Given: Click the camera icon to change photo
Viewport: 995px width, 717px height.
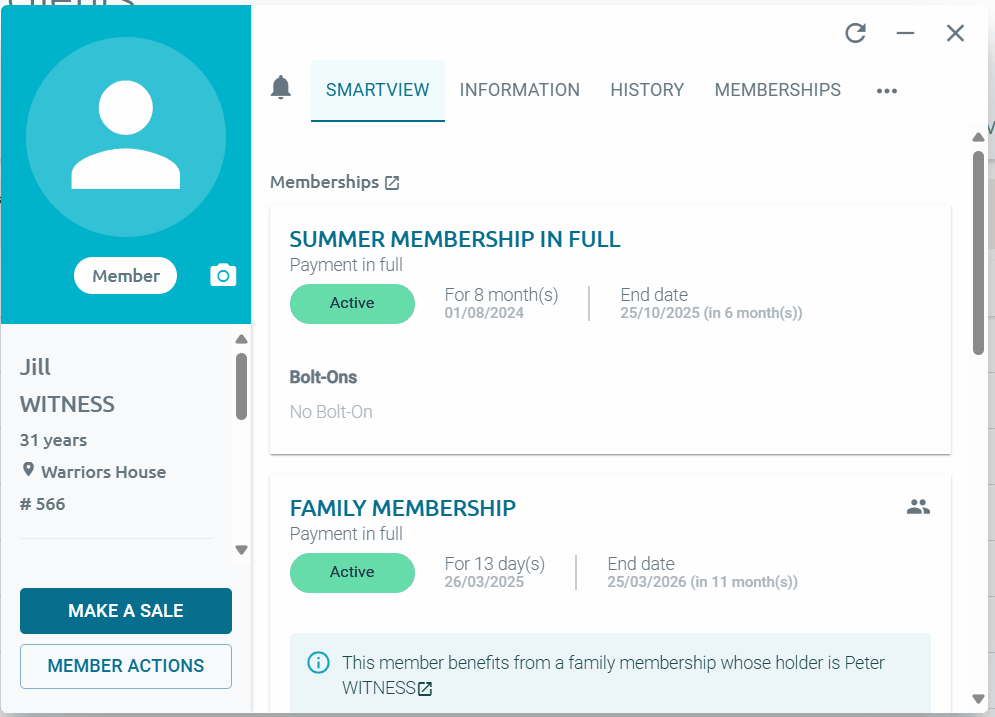Looking at the screenshot, I should pyautogui.click(x=223, y=275).
